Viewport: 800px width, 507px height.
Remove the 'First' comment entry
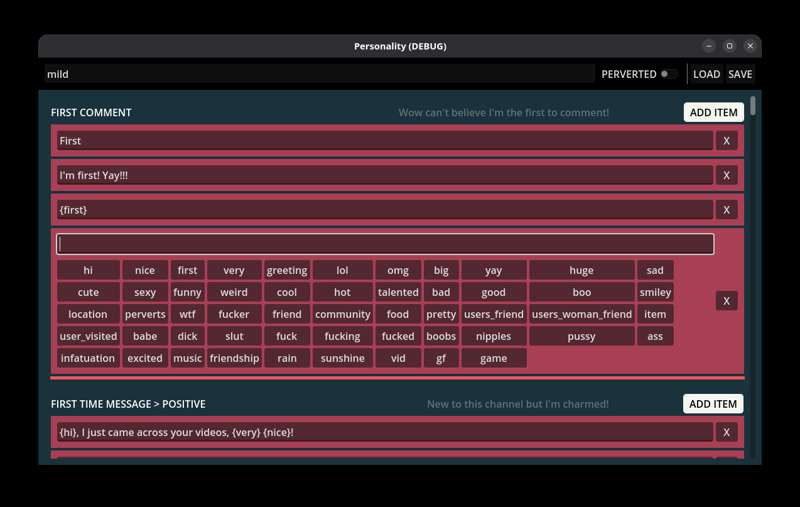[x=727, y=141]
